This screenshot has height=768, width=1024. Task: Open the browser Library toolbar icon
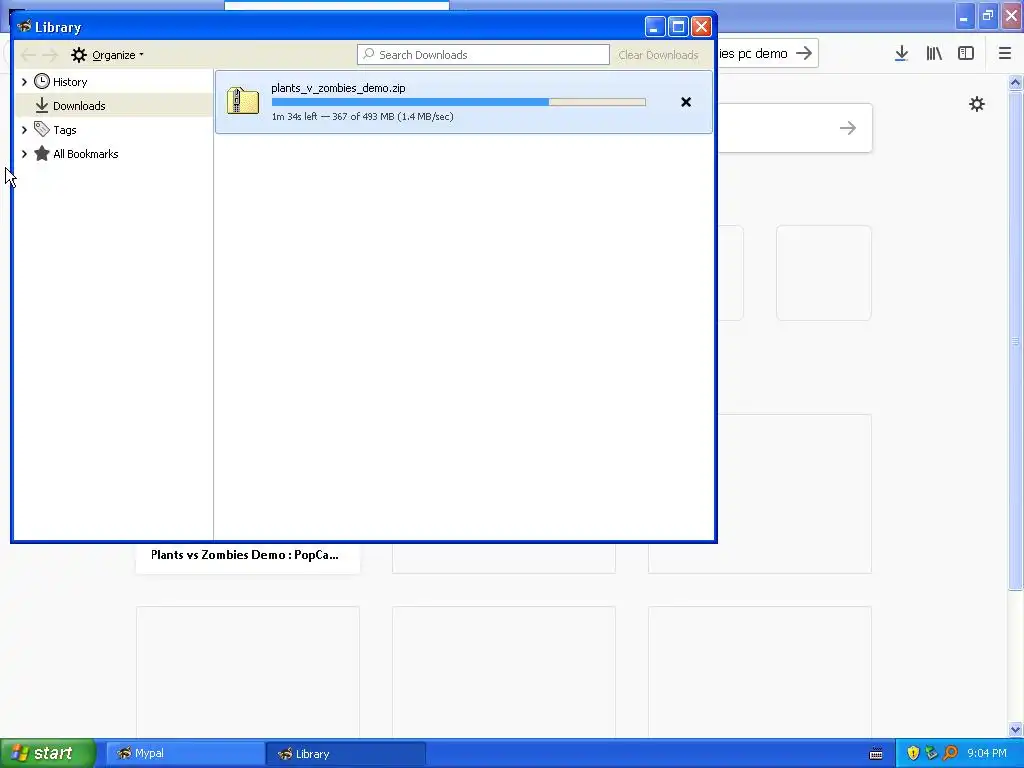(x=934, y=54)
